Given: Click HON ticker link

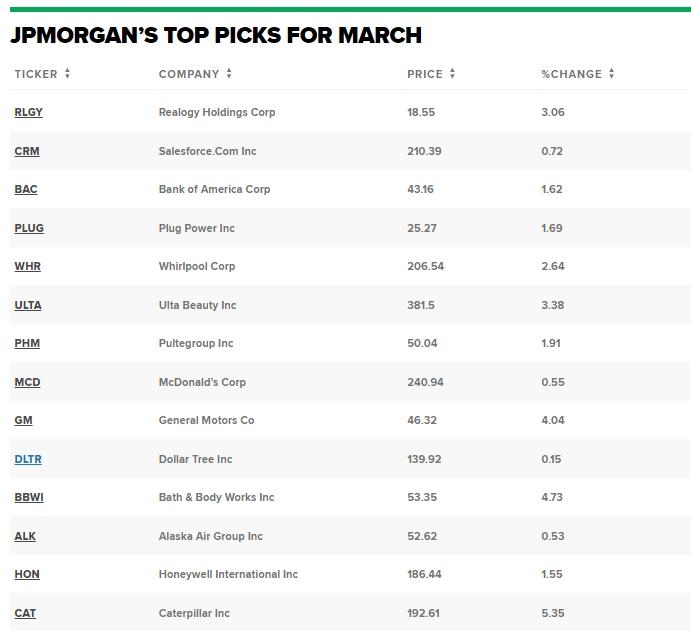Looking at the screenshot, I should pyautogui.click(x=27, y=574).
